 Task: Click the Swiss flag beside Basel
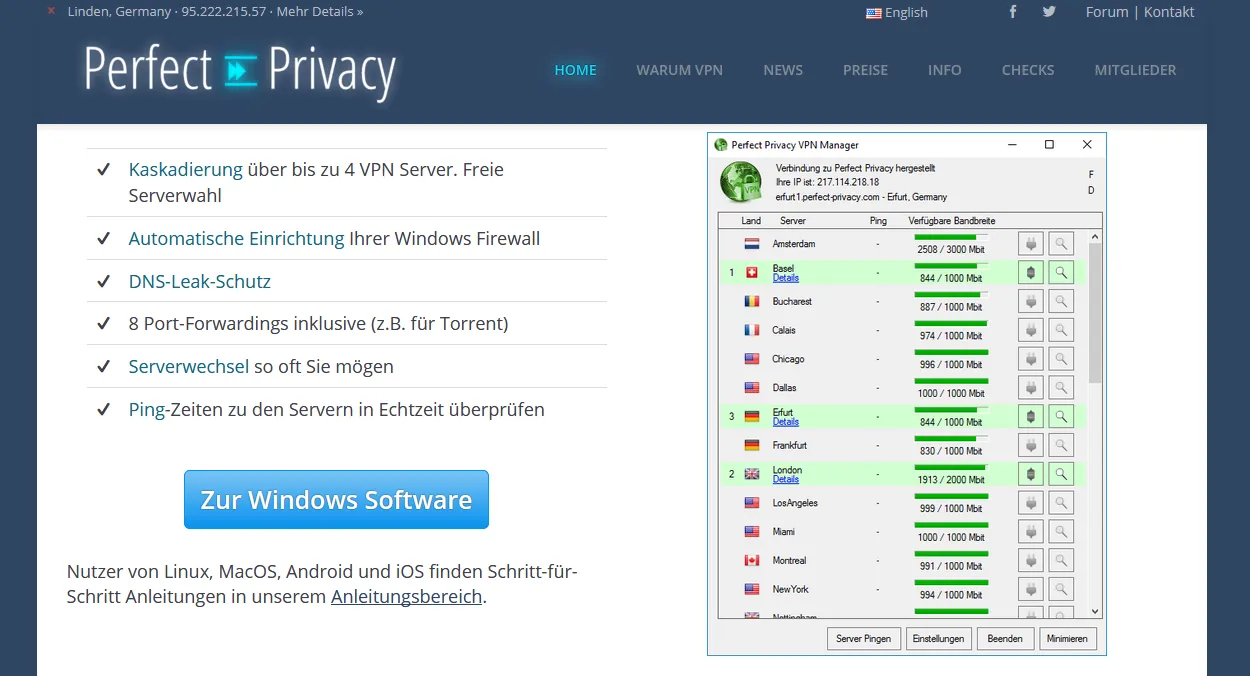click(752, 272)
